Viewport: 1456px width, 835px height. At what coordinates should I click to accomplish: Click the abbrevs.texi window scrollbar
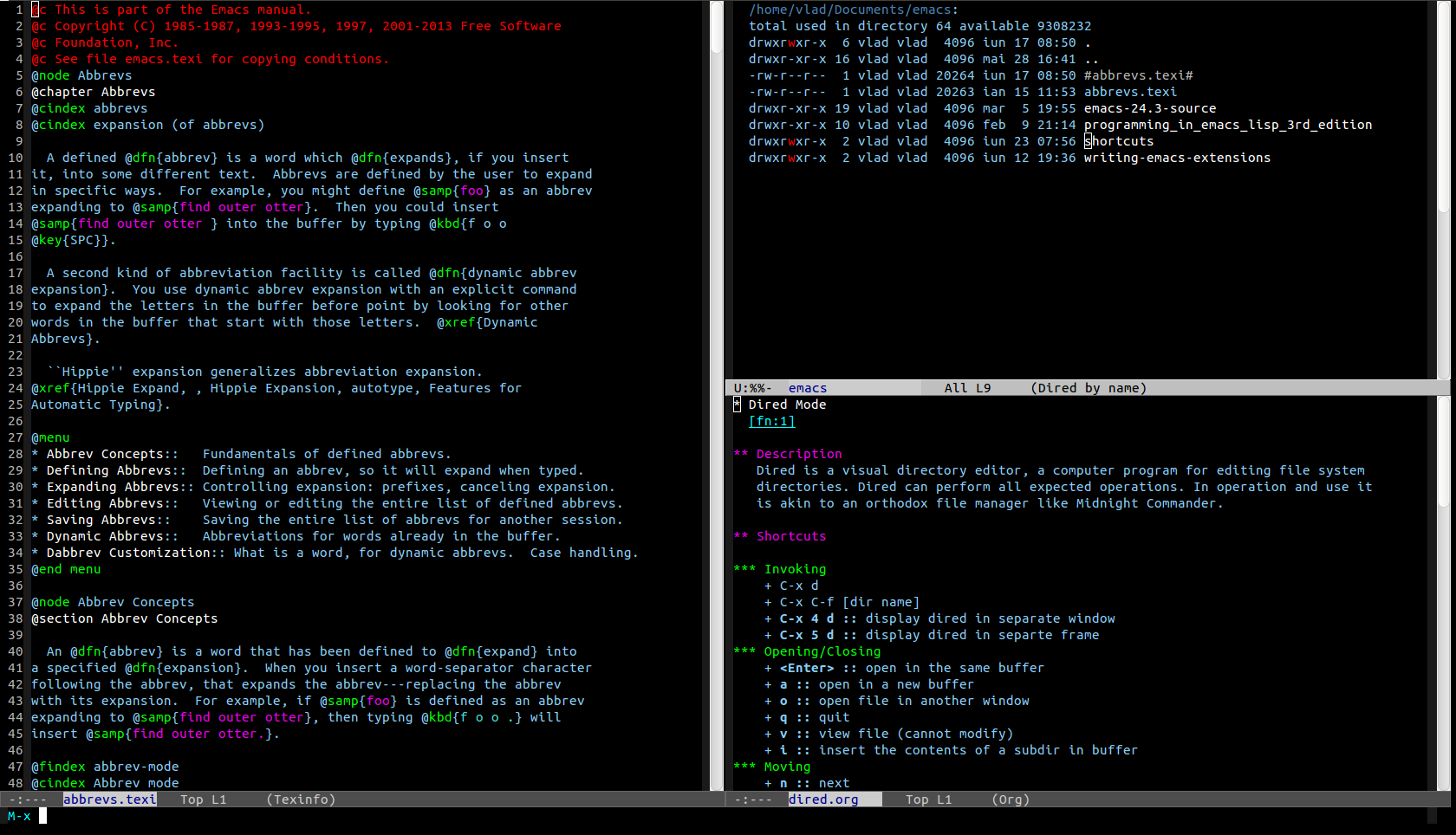pos(717,395)
